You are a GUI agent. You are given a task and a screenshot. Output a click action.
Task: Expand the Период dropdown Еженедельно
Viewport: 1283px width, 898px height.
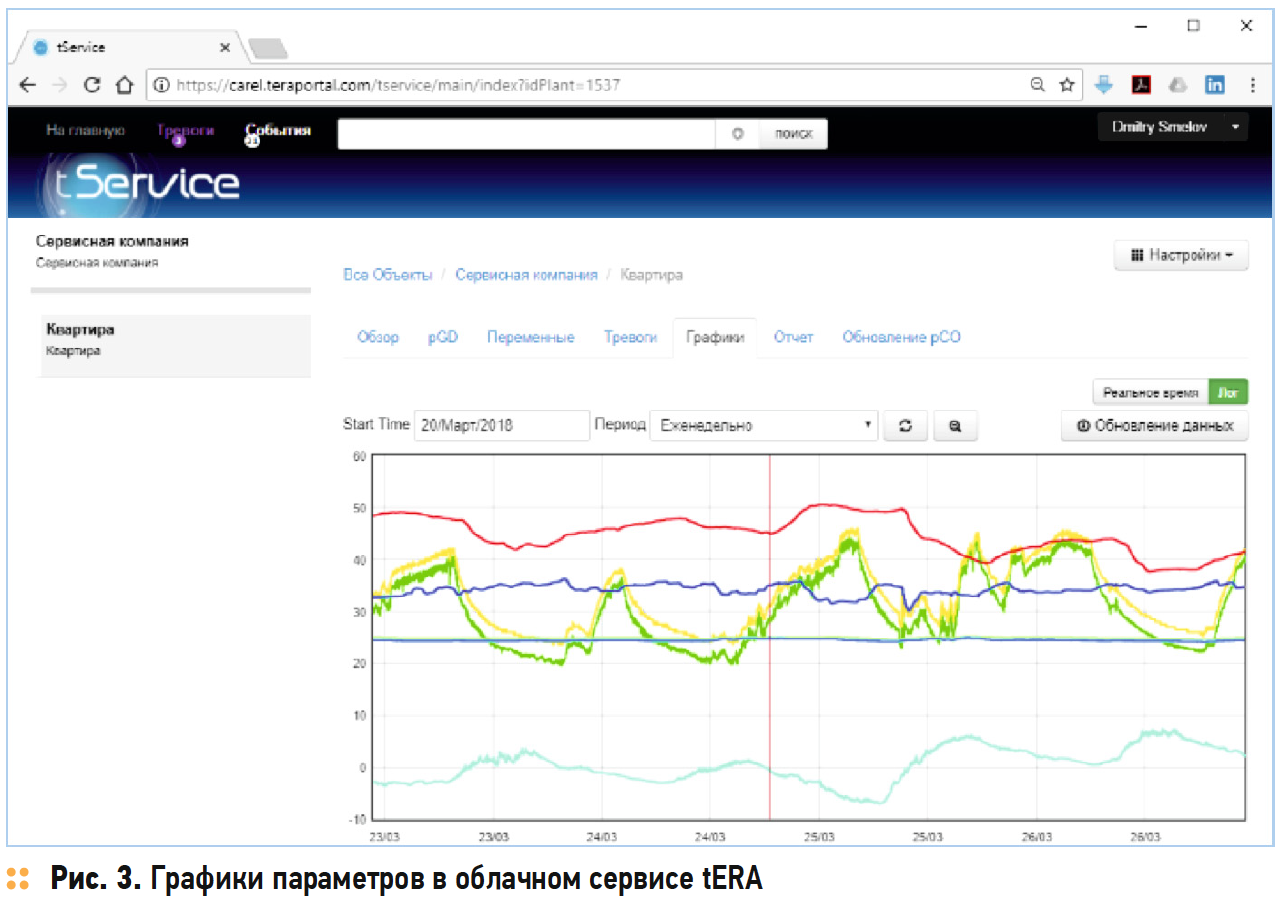pos(764,426)
